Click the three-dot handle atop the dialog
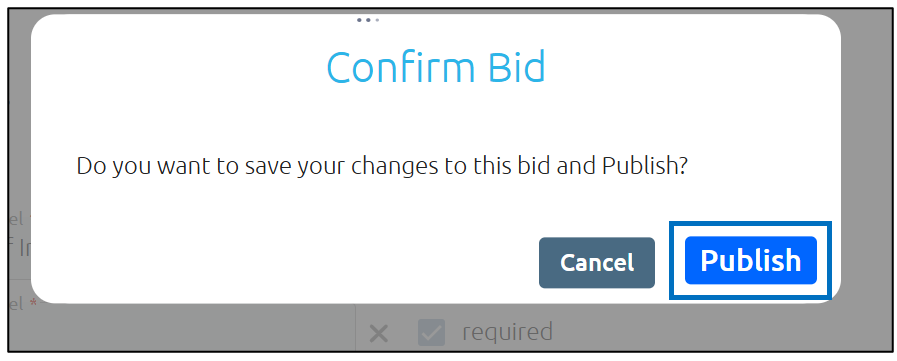 368,20
